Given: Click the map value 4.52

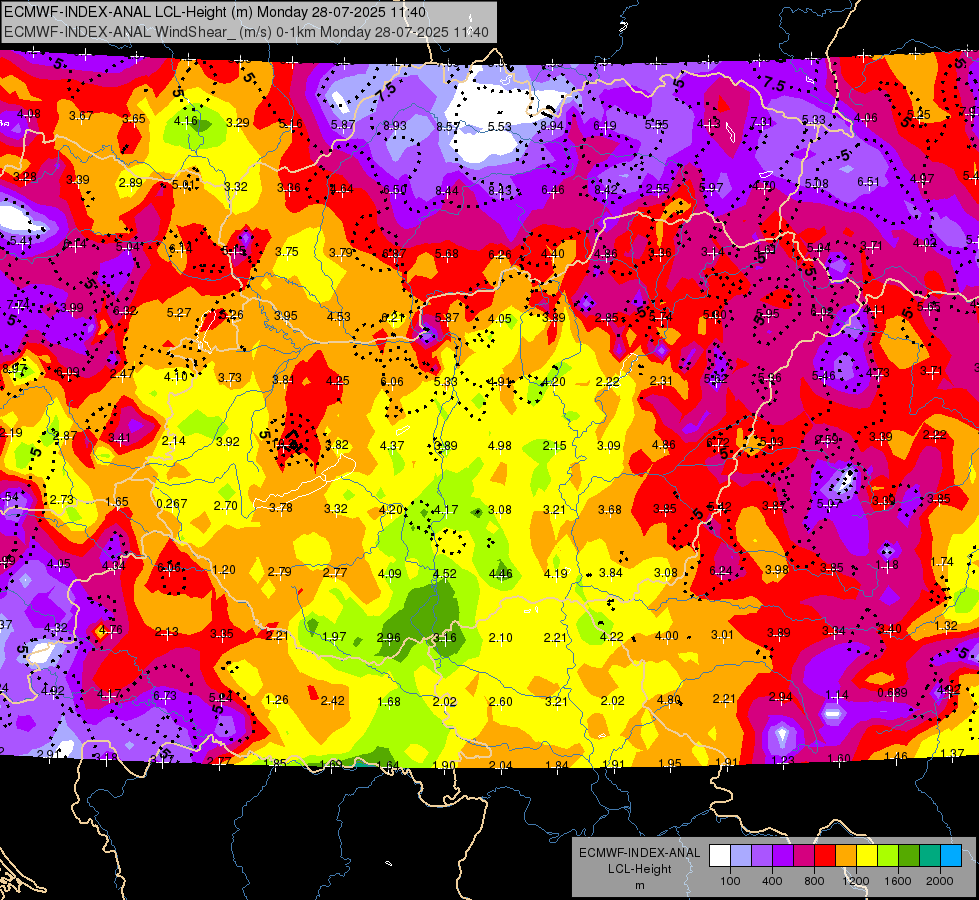Looking at the screenshot, I should click(445, 573).
